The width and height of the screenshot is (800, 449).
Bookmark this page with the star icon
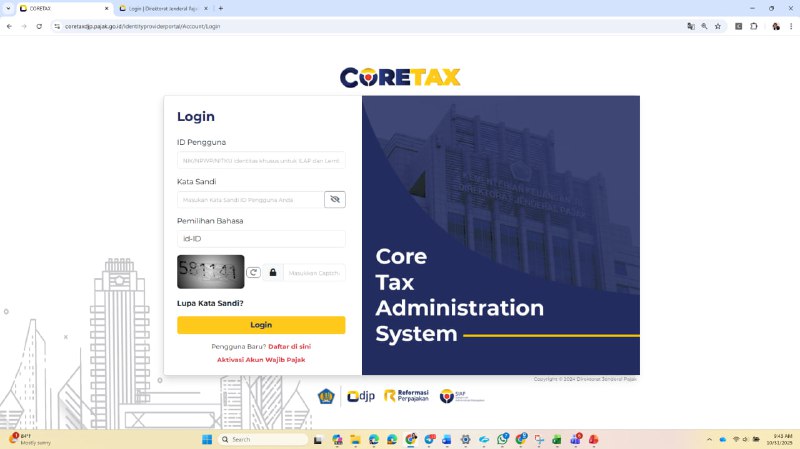718,26
